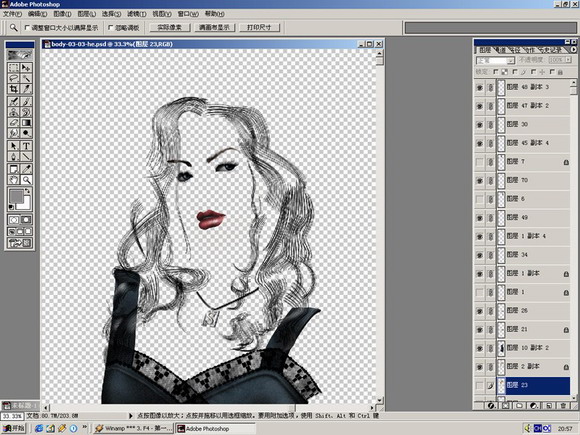
Task: Select the Type tool
Action: [x=26, y=146]
